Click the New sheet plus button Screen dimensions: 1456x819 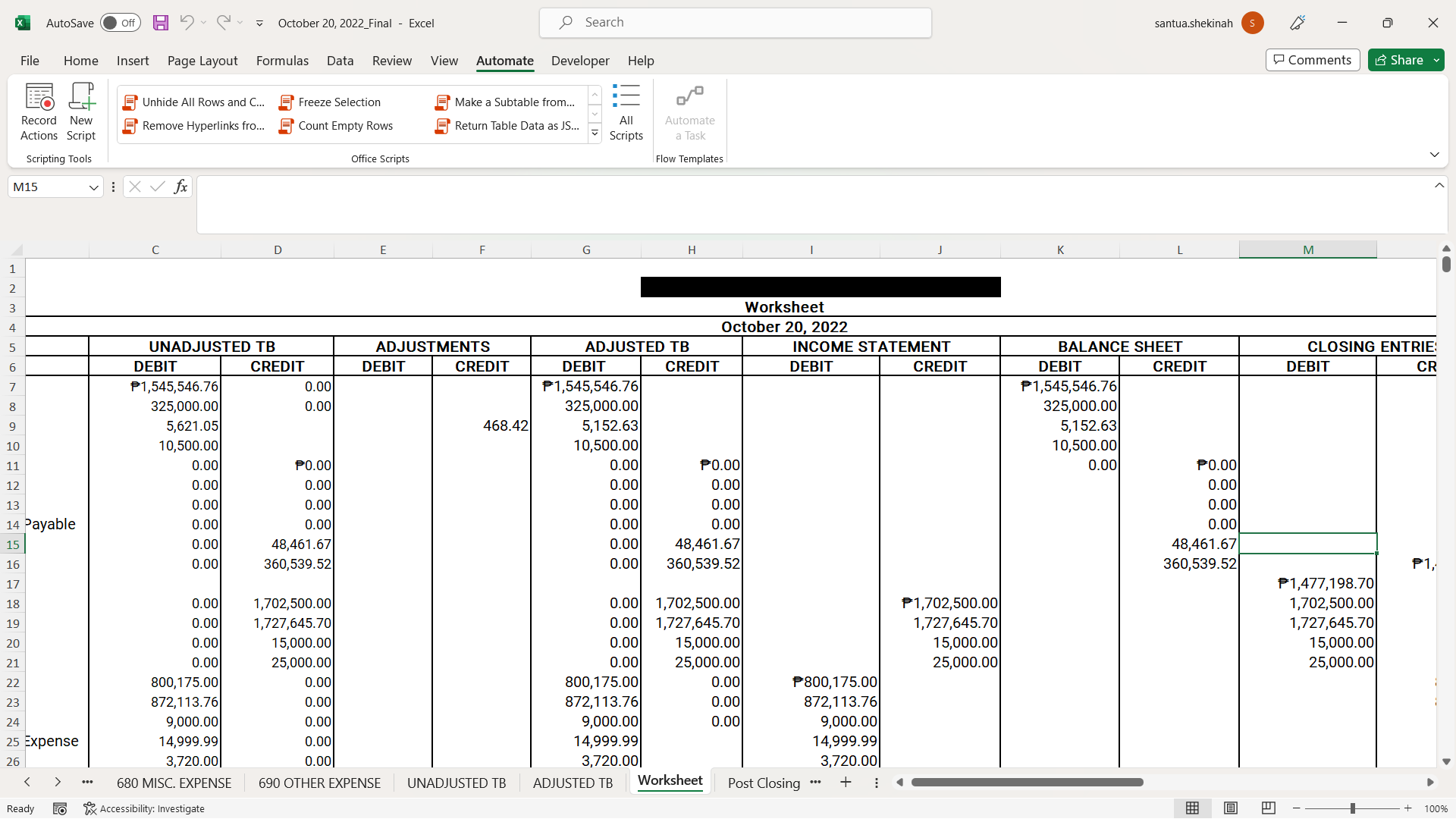846,783
